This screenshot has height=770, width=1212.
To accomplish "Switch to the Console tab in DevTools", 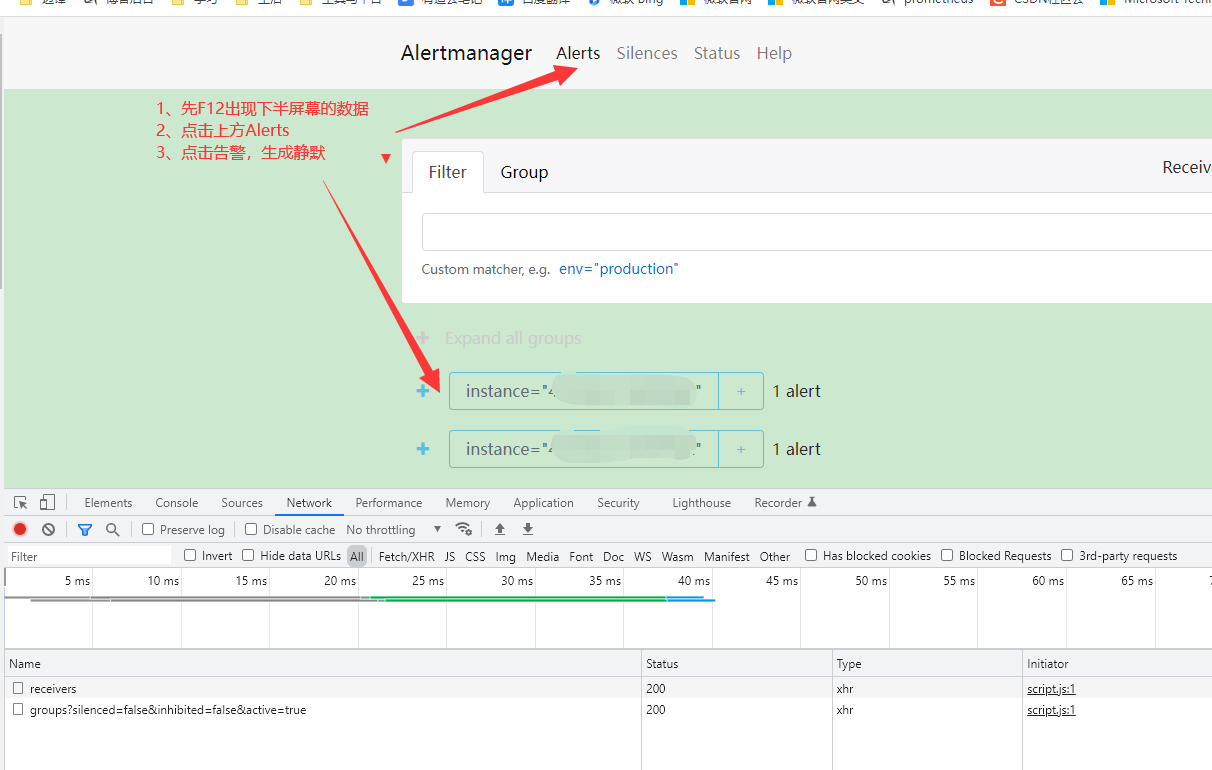I will coord(176,503).
